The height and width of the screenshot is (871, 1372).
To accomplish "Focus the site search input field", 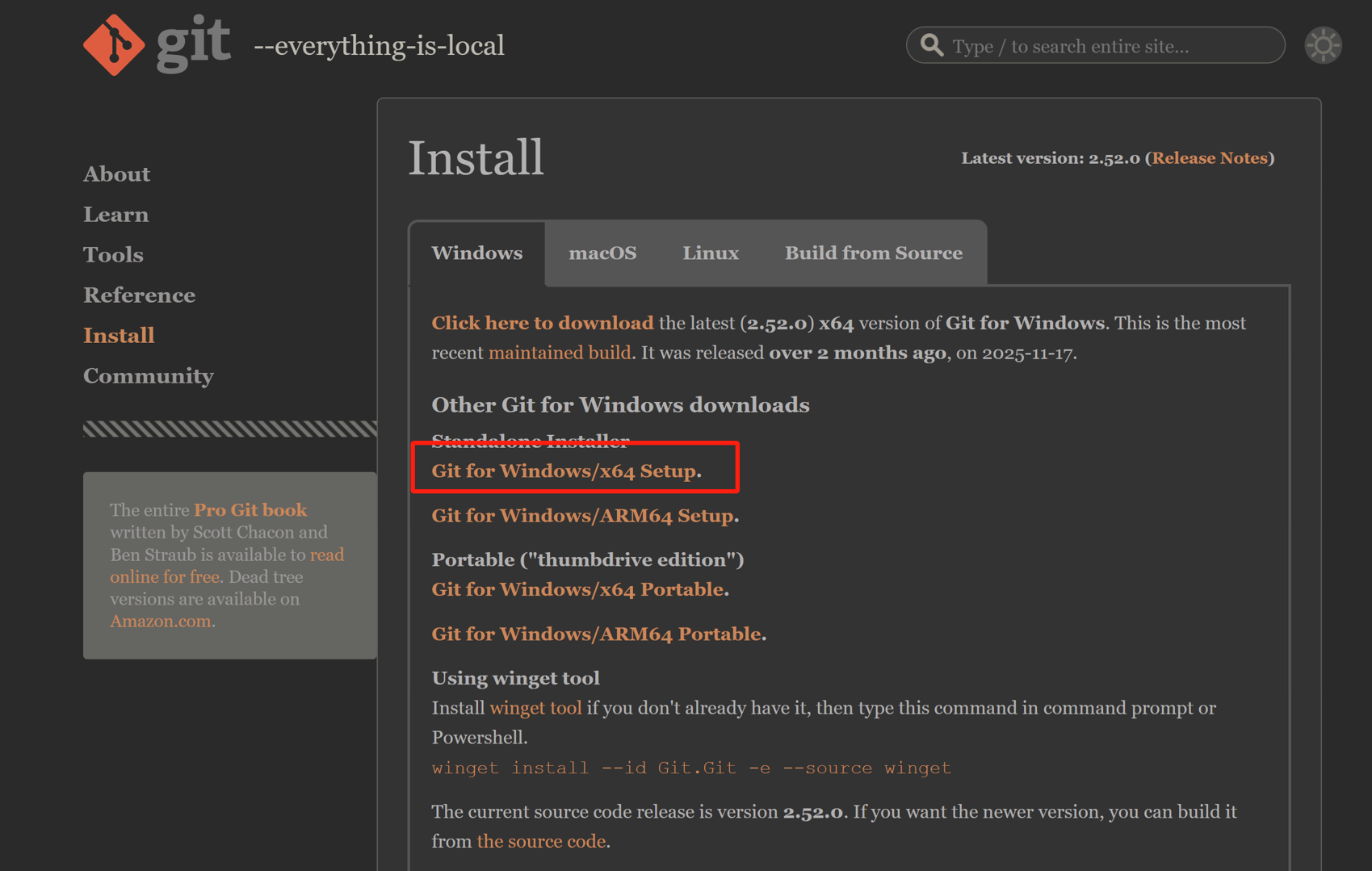I will tap(1095, 45).
